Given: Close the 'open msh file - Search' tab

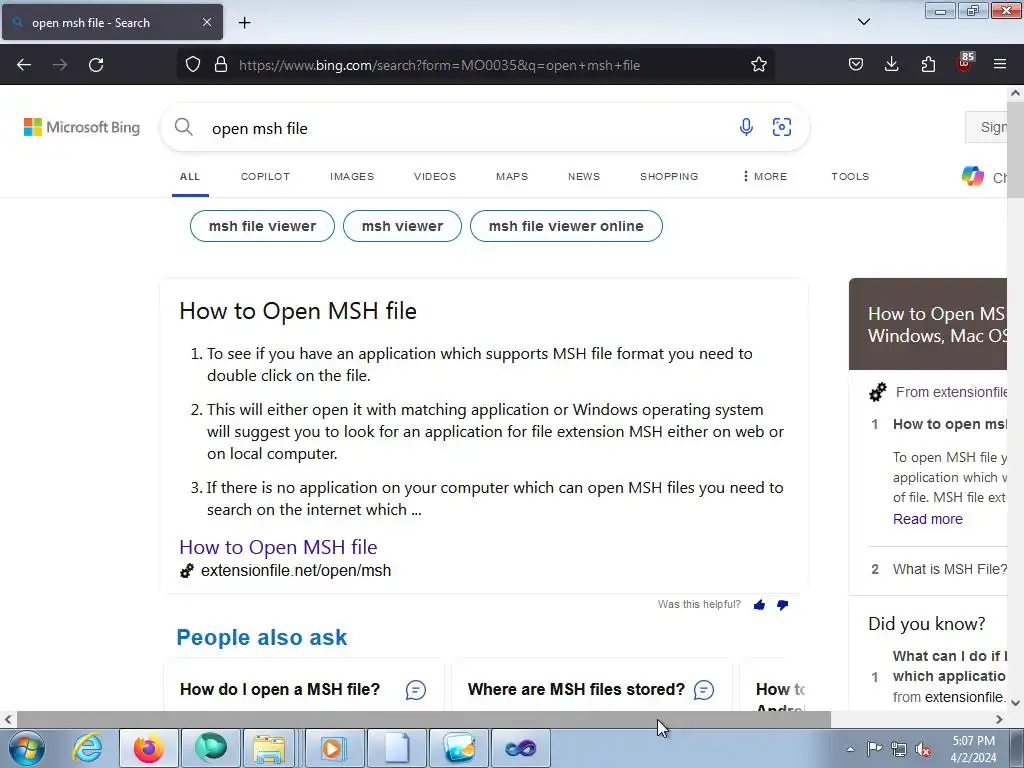Looking at the screenshot, I should (206, 22).
